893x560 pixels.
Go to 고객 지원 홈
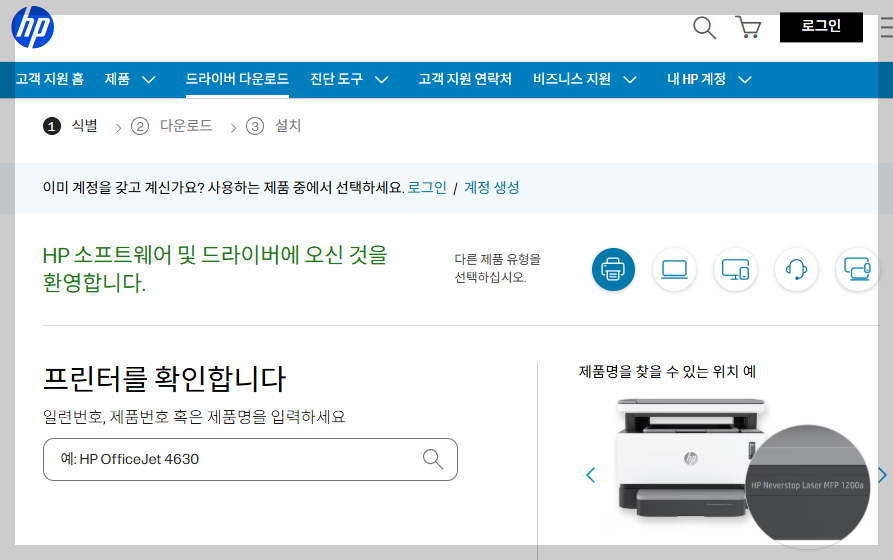[50, 79]
